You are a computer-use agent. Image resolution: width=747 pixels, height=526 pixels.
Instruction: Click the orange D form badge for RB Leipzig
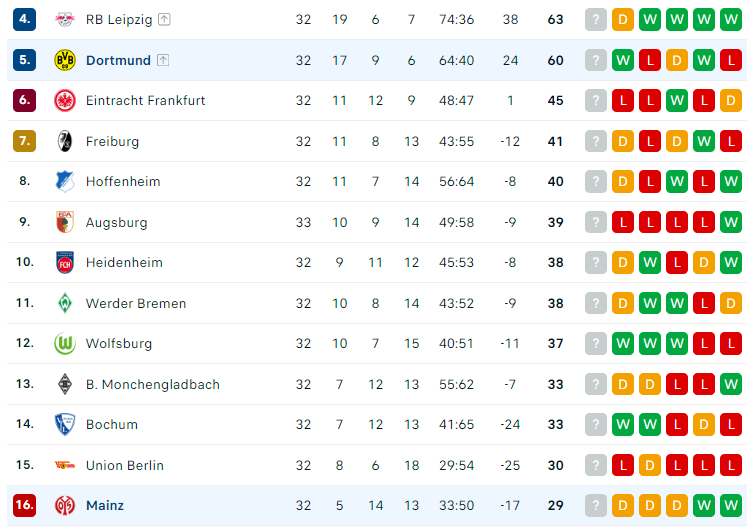[x=623, y=20]
